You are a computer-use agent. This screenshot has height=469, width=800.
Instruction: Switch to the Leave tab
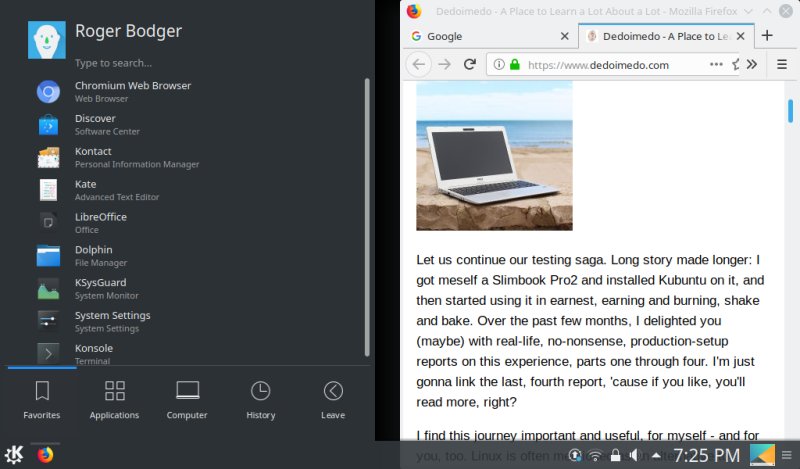pos(333,400)
